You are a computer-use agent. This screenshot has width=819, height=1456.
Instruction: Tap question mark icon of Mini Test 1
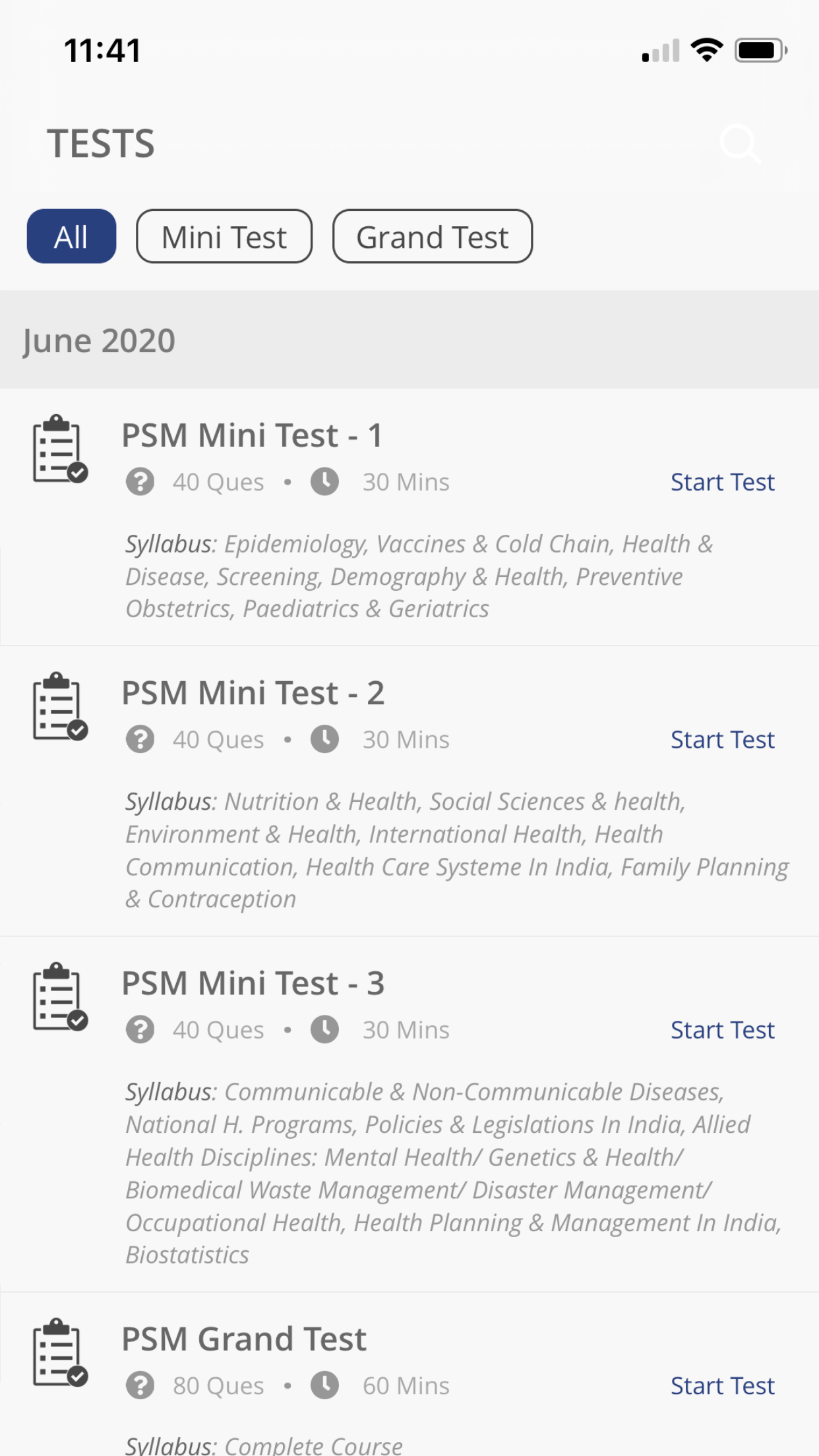point(140,482)
